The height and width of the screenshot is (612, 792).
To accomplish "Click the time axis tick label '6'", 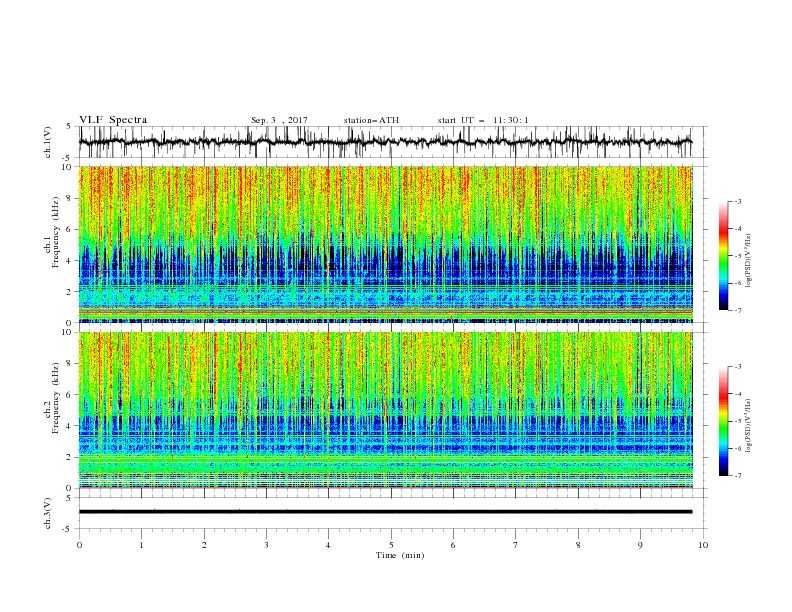I will point(454,545).
